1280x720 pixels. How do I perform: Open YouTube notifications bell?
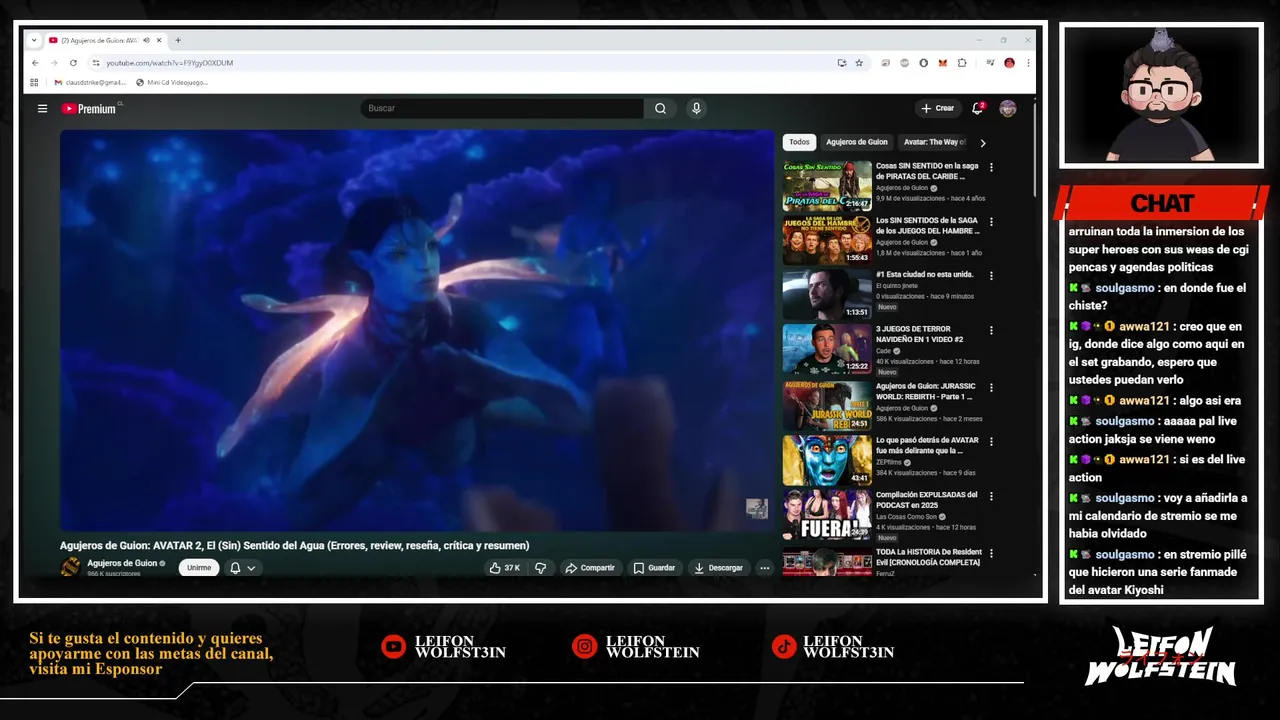pyautogui.click(x=978, y=108)
